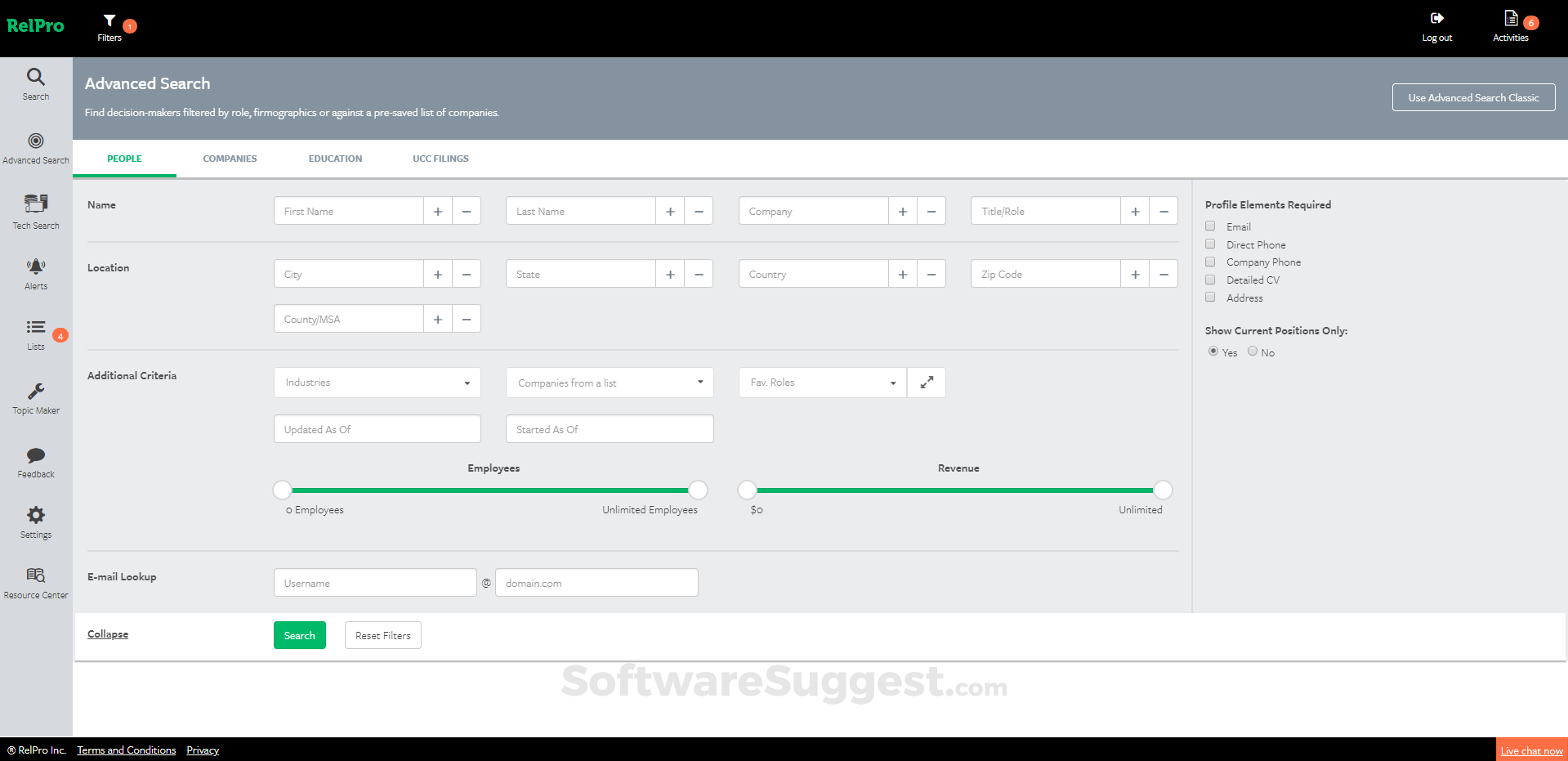Open the Resource Center
Image resolution: width=1568 pixels, height=761 pixels.
[x=35, y=582]
